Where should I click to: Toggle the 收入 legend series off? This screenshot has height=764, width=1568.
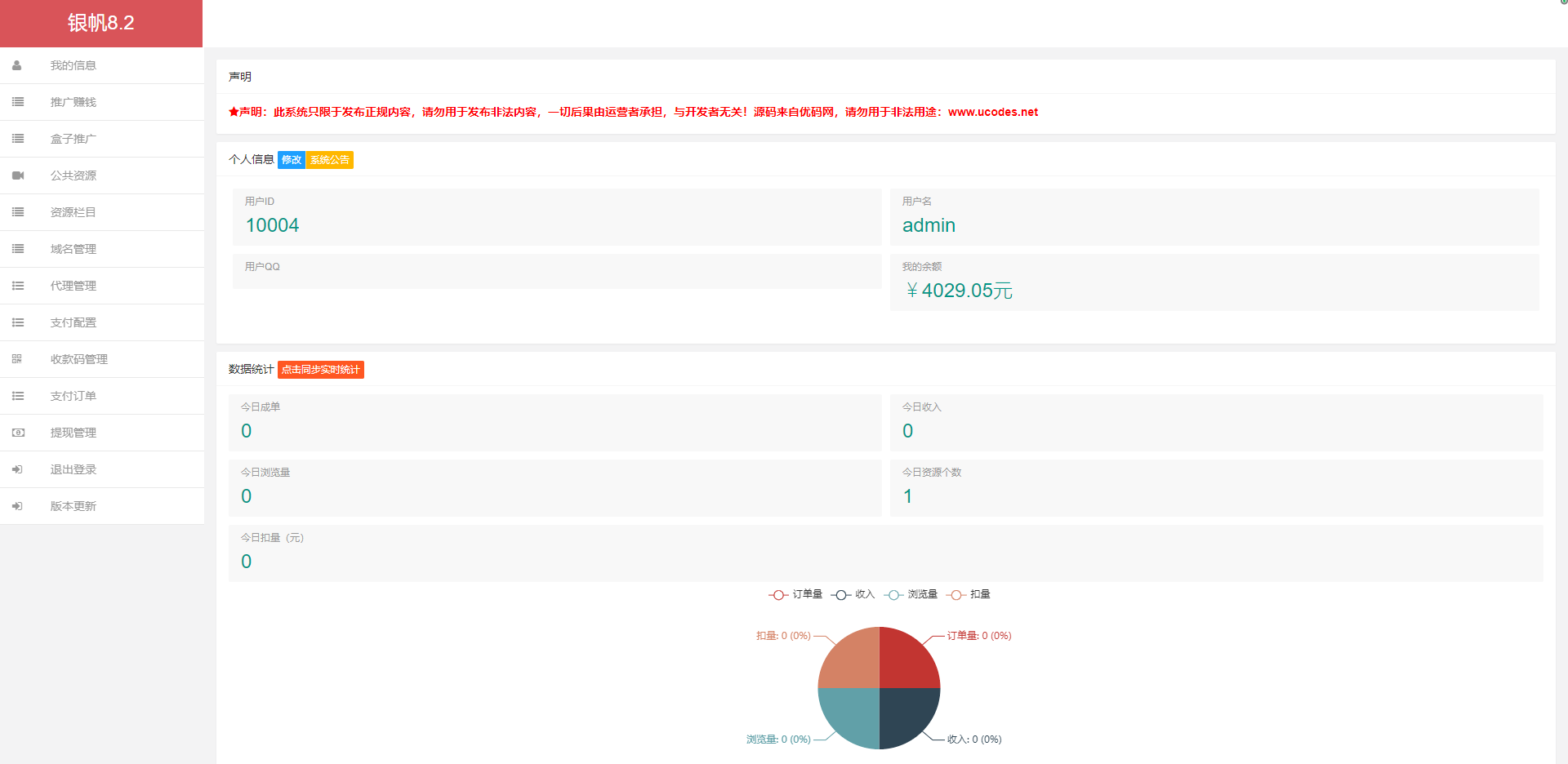[853, 594]
